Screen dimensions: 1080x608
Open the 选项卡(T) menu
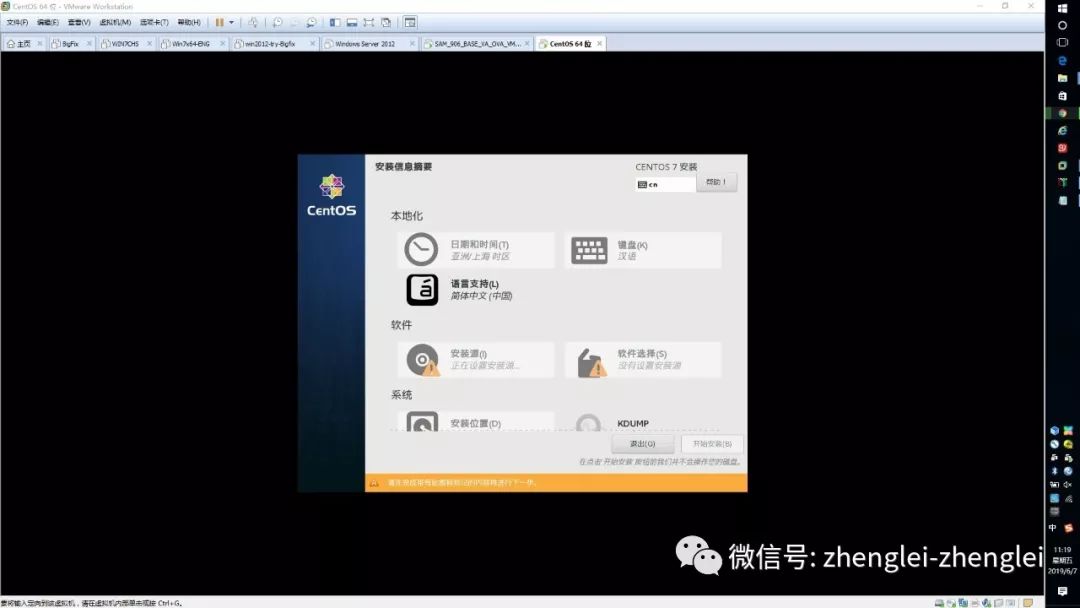click(154, 23)
